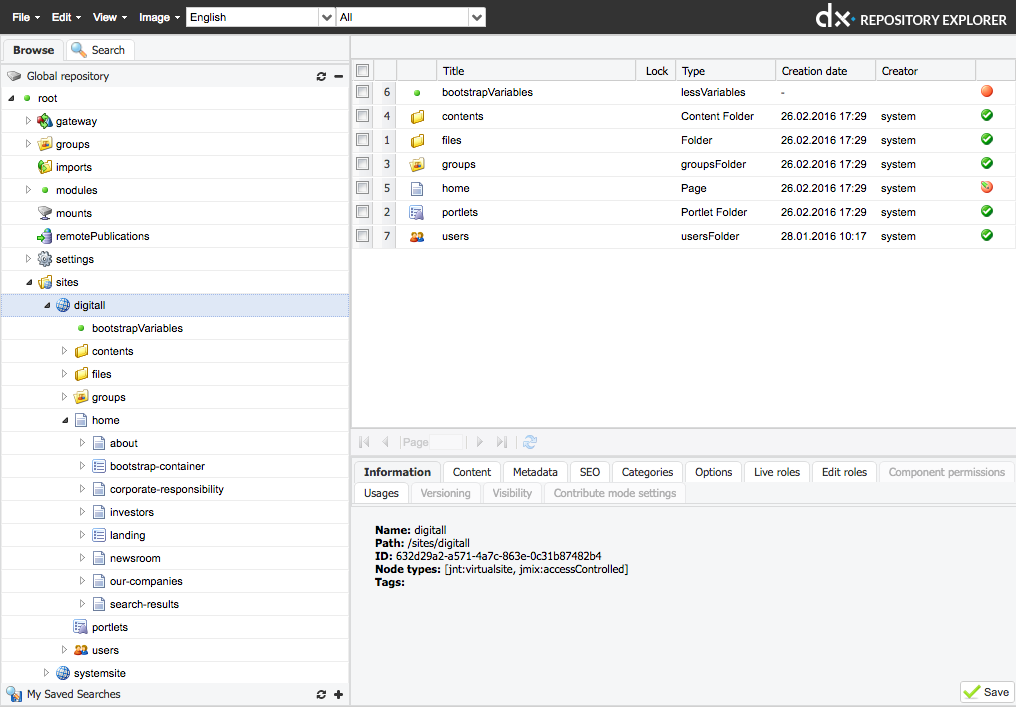Open the File menu
Viewport: 1016px width, 710px height.
(26, 17)
